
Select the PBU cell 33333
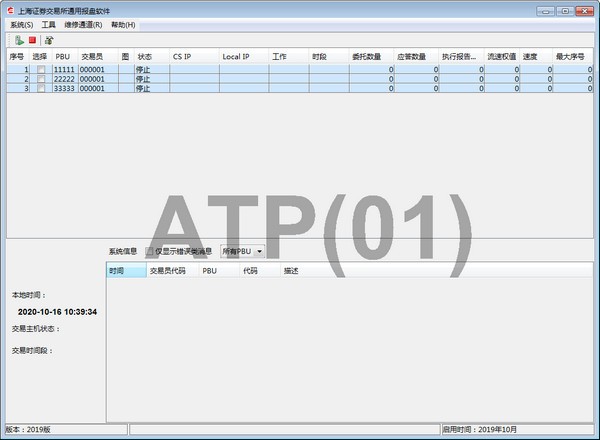point(64,88)
